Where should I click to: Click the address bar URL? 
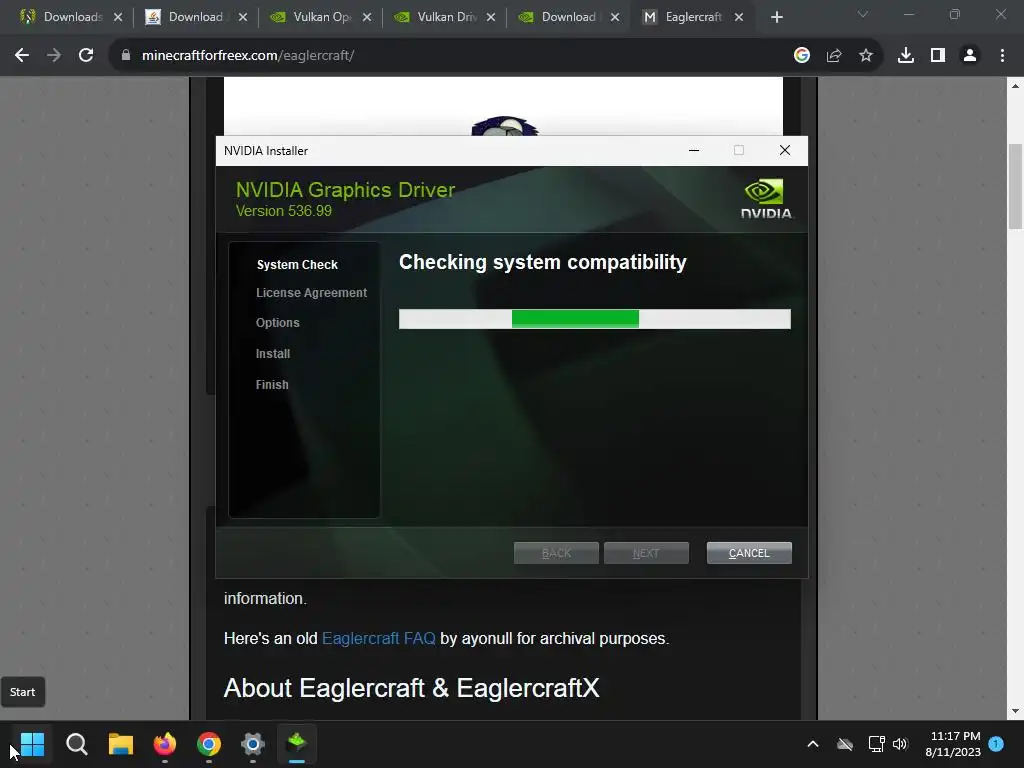click(x=248, y=56)
